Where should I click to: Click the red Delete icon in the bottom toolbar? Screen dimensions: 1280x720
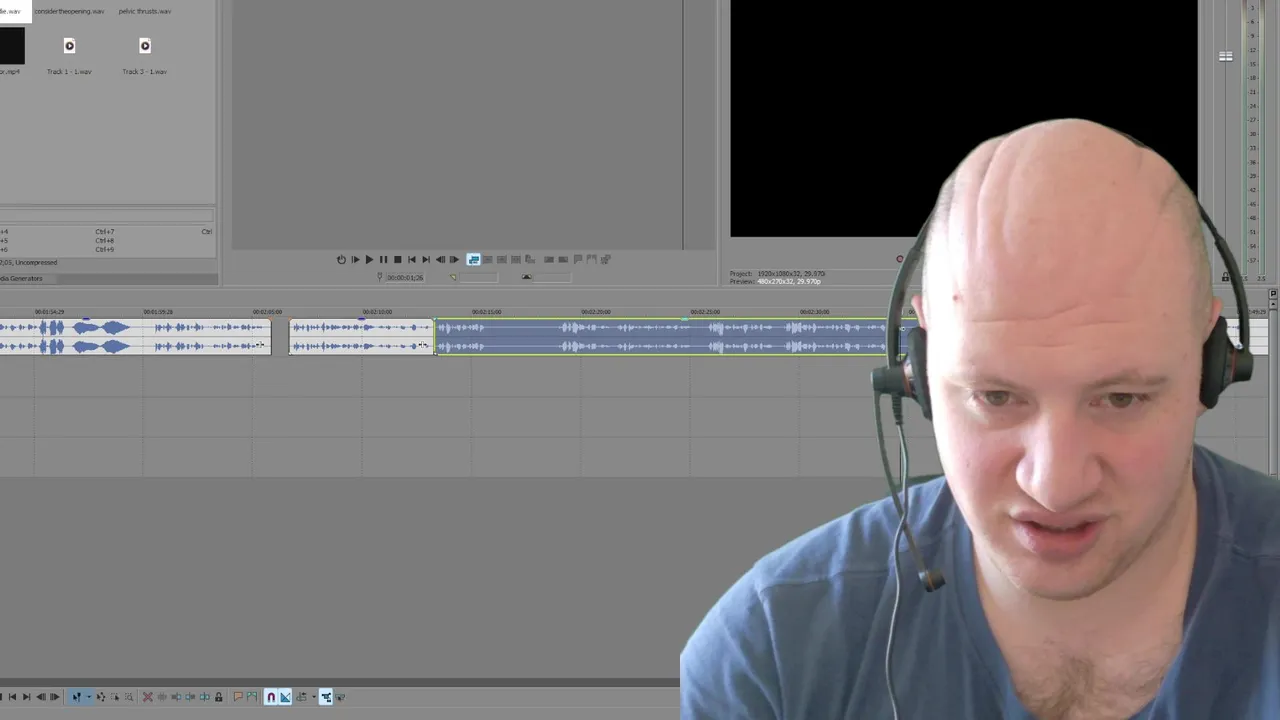tap(148, 697)
